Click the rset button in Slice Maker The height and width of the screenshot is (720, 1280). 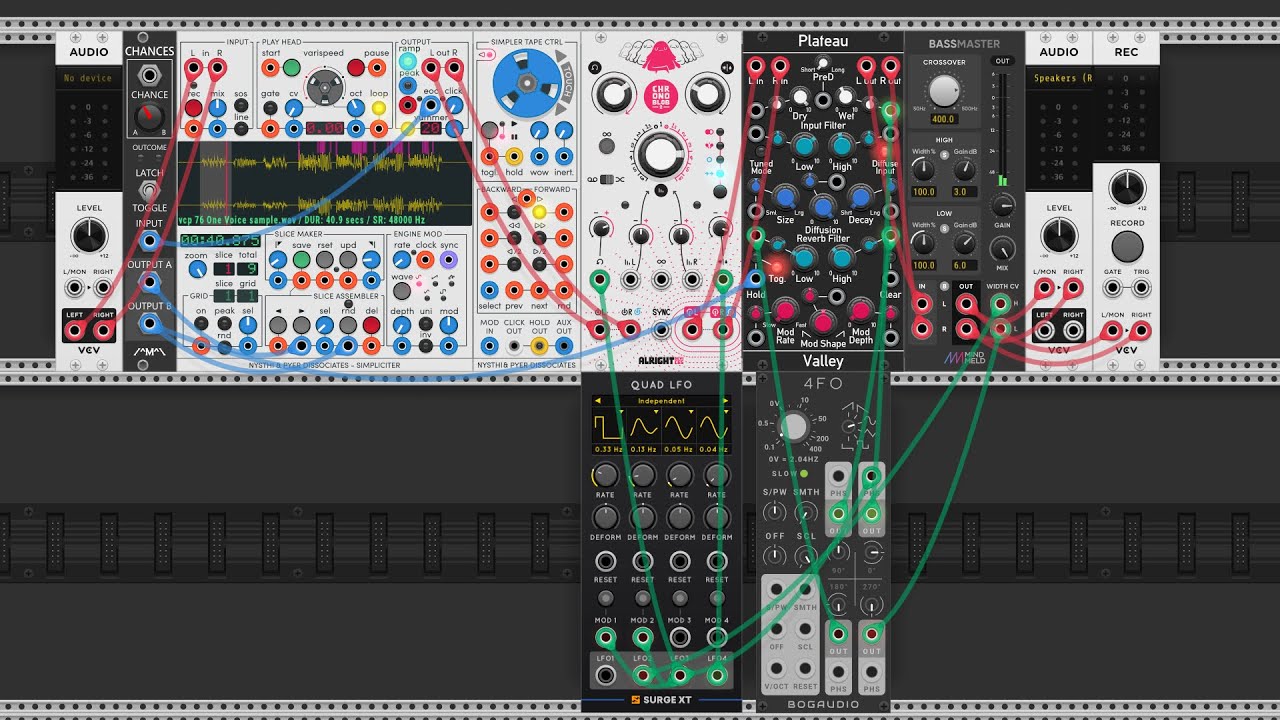325,260
